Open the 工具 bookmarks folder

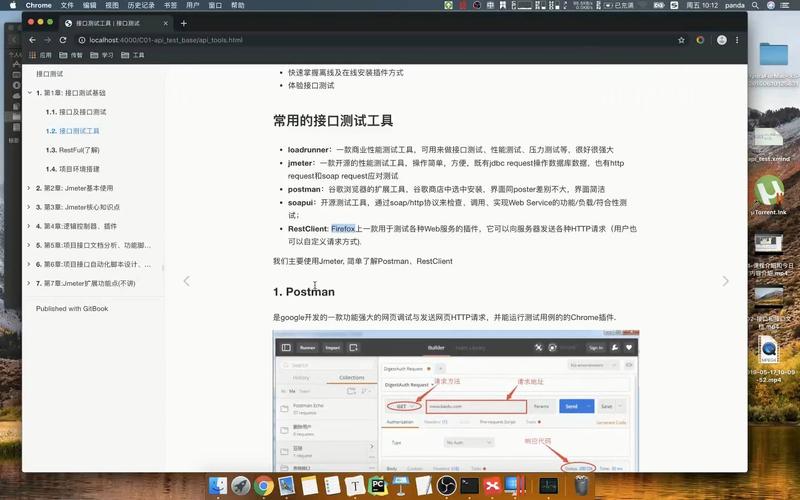point(133,55)
